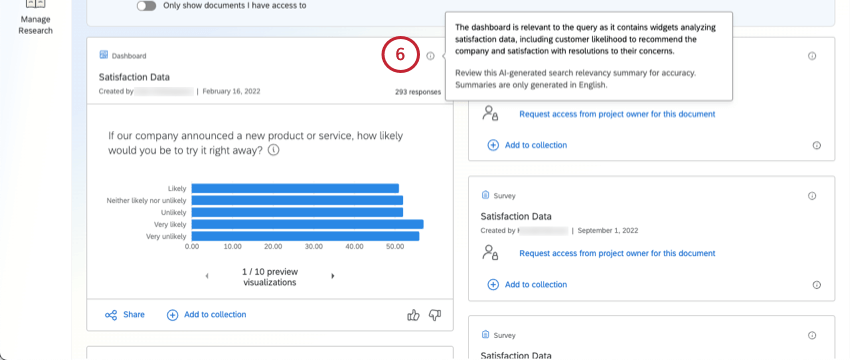Click the info icon on the top right card
Viewport: 850px width, 360px height.
812,56
